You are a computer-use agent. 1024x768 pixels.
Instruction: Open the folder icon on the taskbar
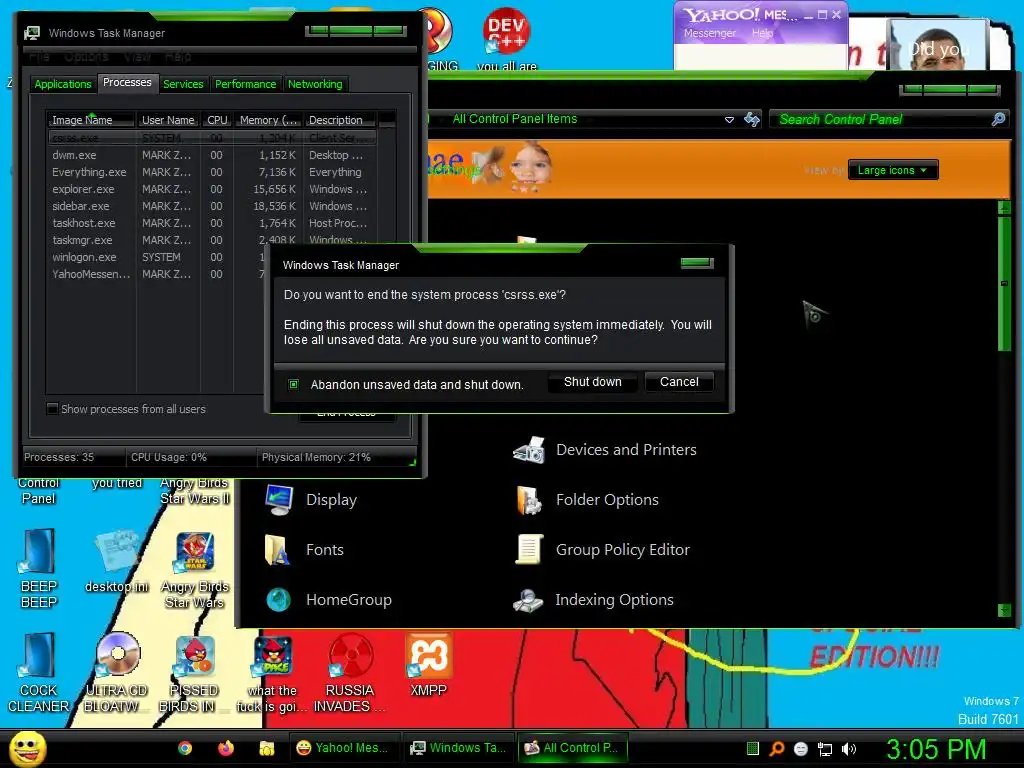[x=266, y=748]
